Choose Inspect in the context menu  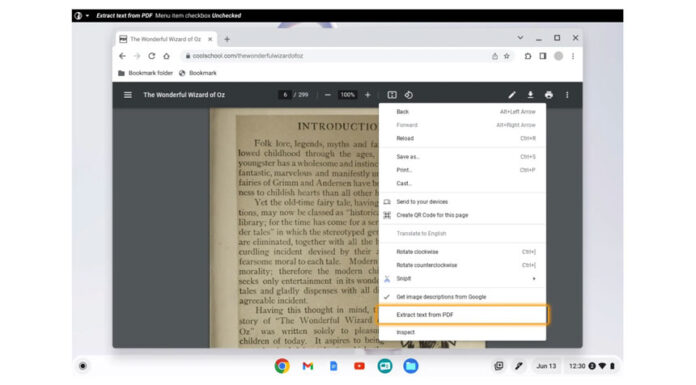462,332
